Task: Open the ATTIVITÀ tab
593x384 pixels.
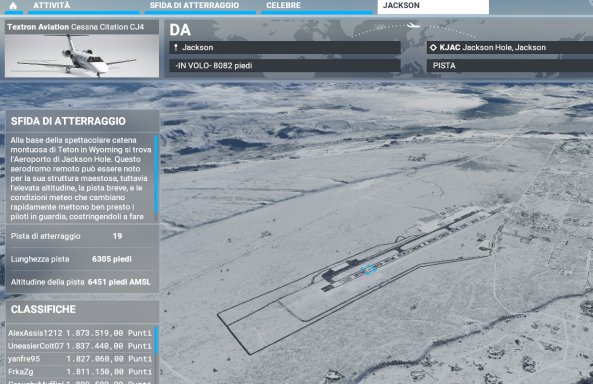Action: pyautogui.click(x=84, y=6)
